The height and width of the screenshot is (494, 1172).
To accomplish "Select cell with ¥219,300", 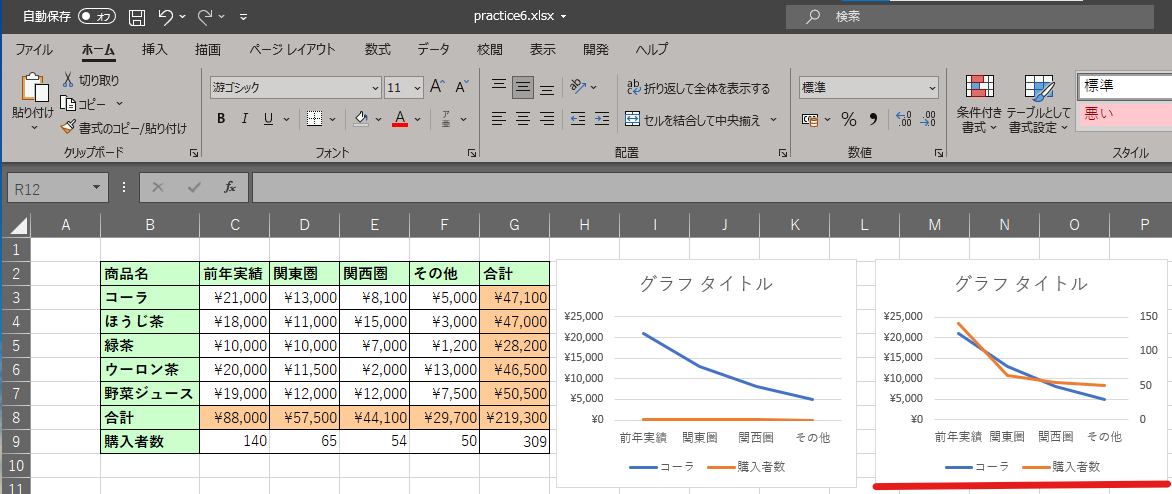I will coord(514,417).
